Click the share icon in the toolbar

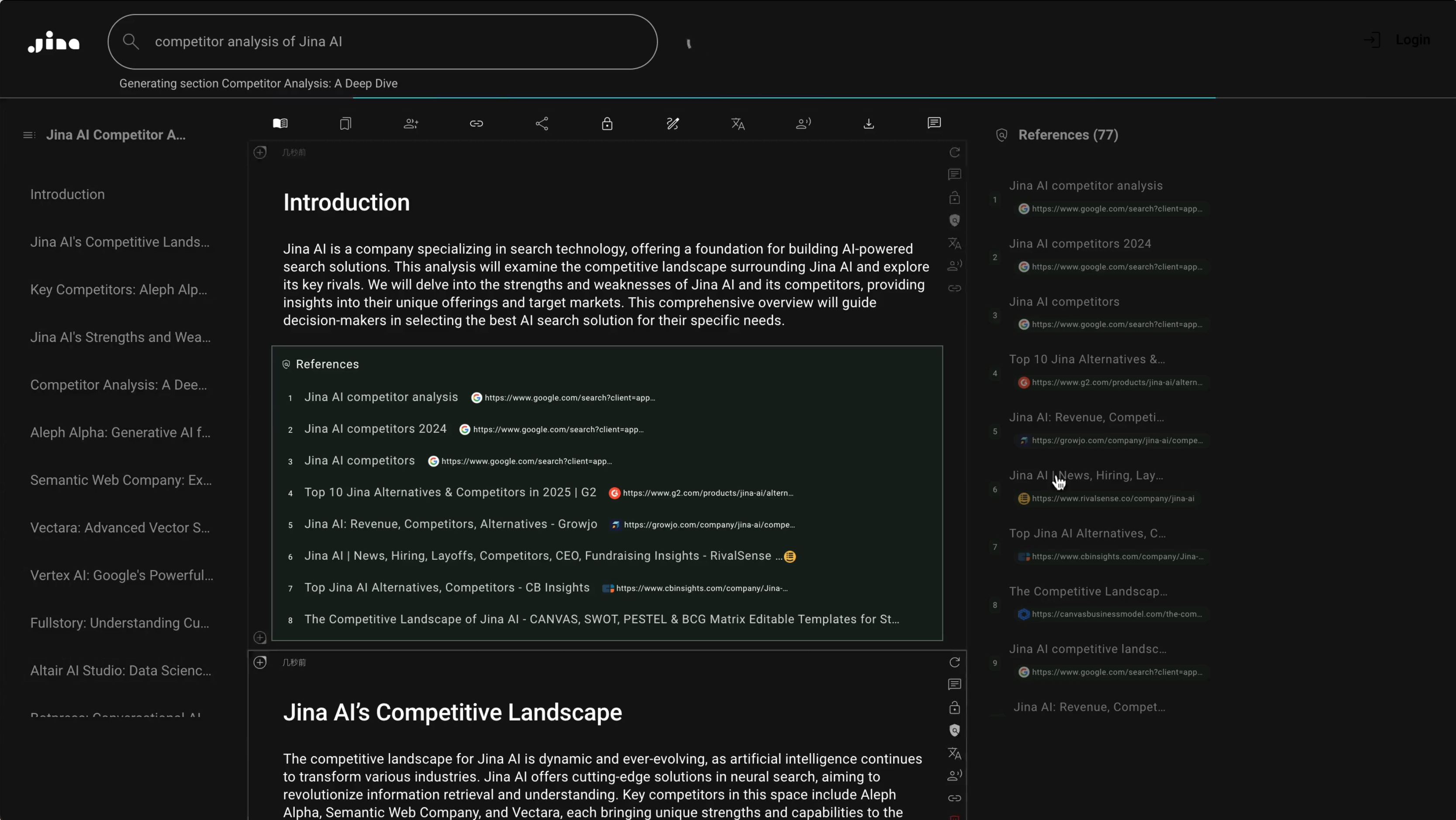coord(542,124)
